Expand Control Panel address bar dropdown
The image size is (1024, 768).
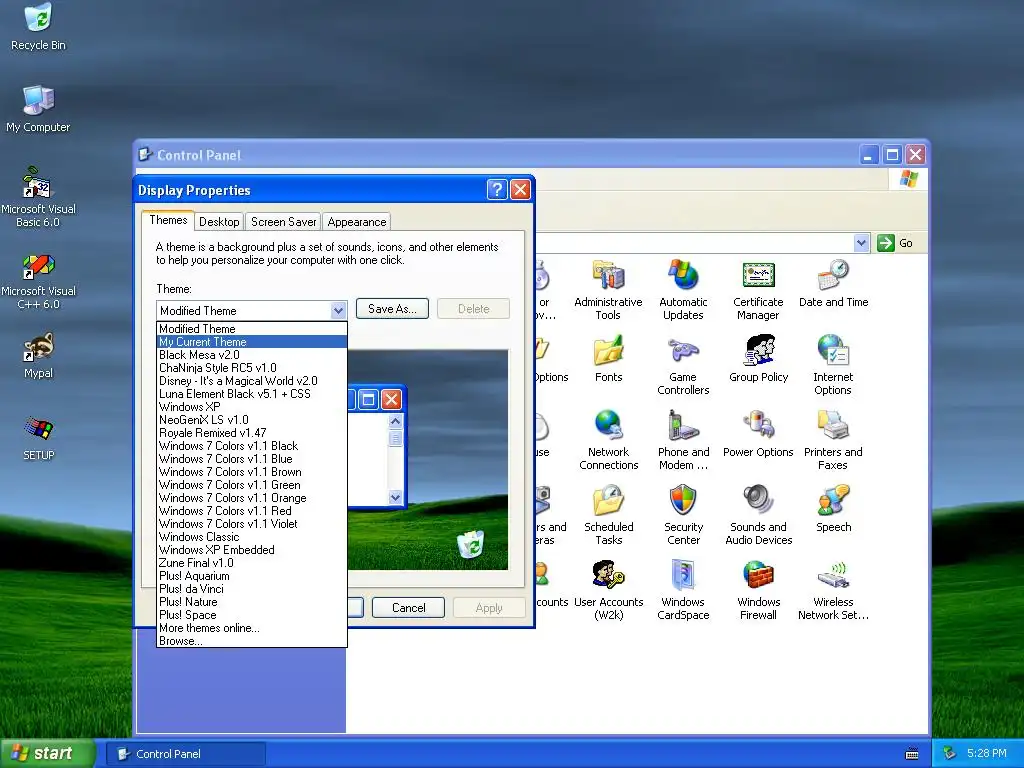[861, 243]
